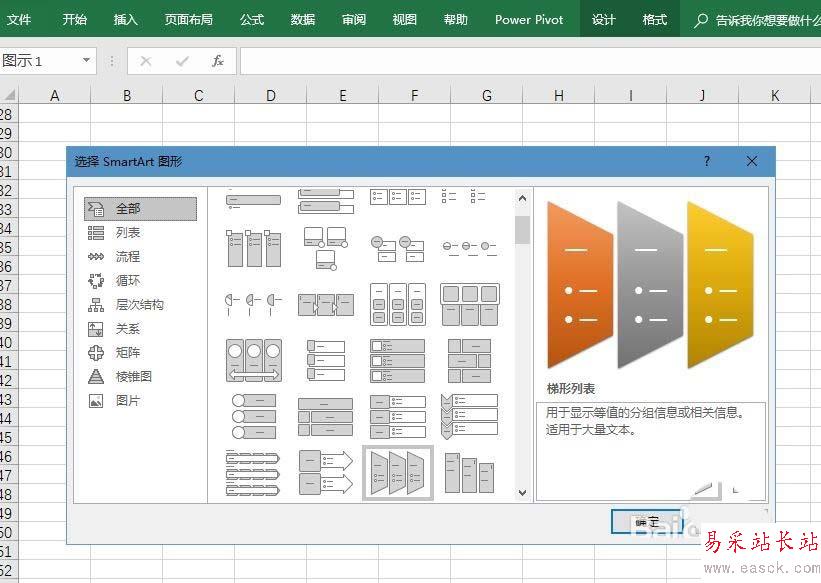
Task: Select the 蛇形图片重点列表 bending picture layout
Action: (325, 248)
